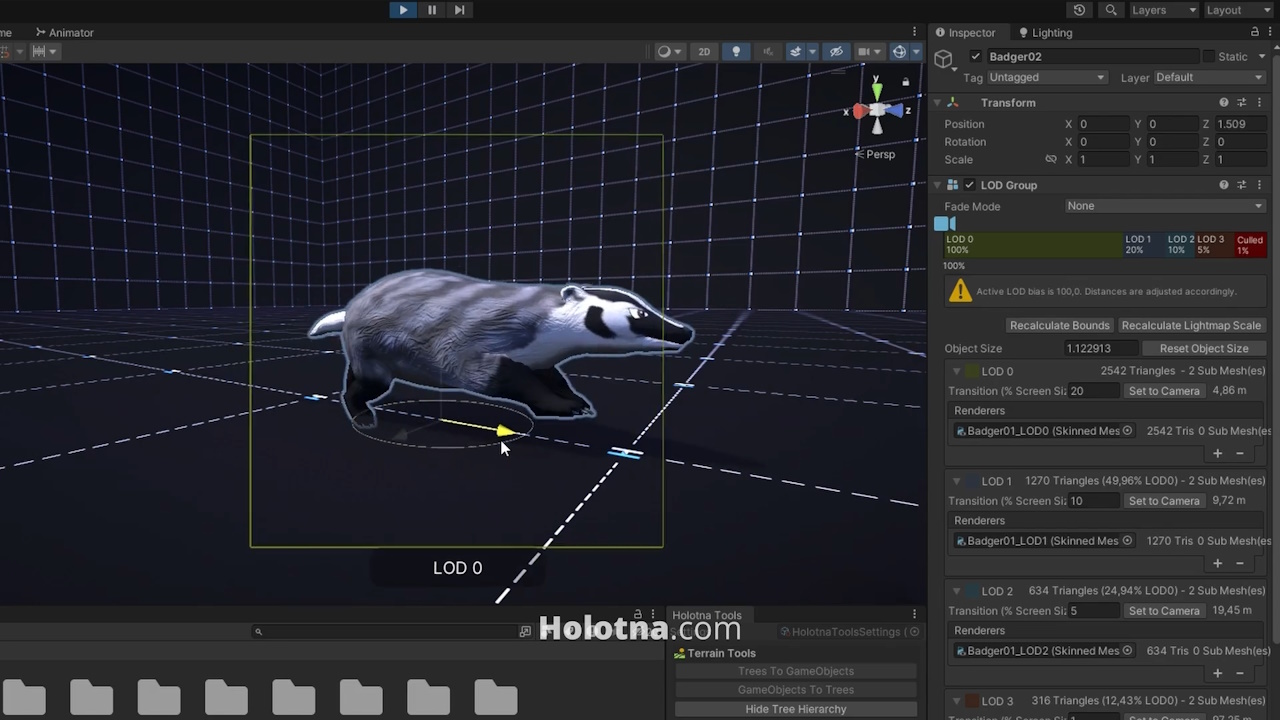Select the LOD 1 bar segment

point(1144,245)
